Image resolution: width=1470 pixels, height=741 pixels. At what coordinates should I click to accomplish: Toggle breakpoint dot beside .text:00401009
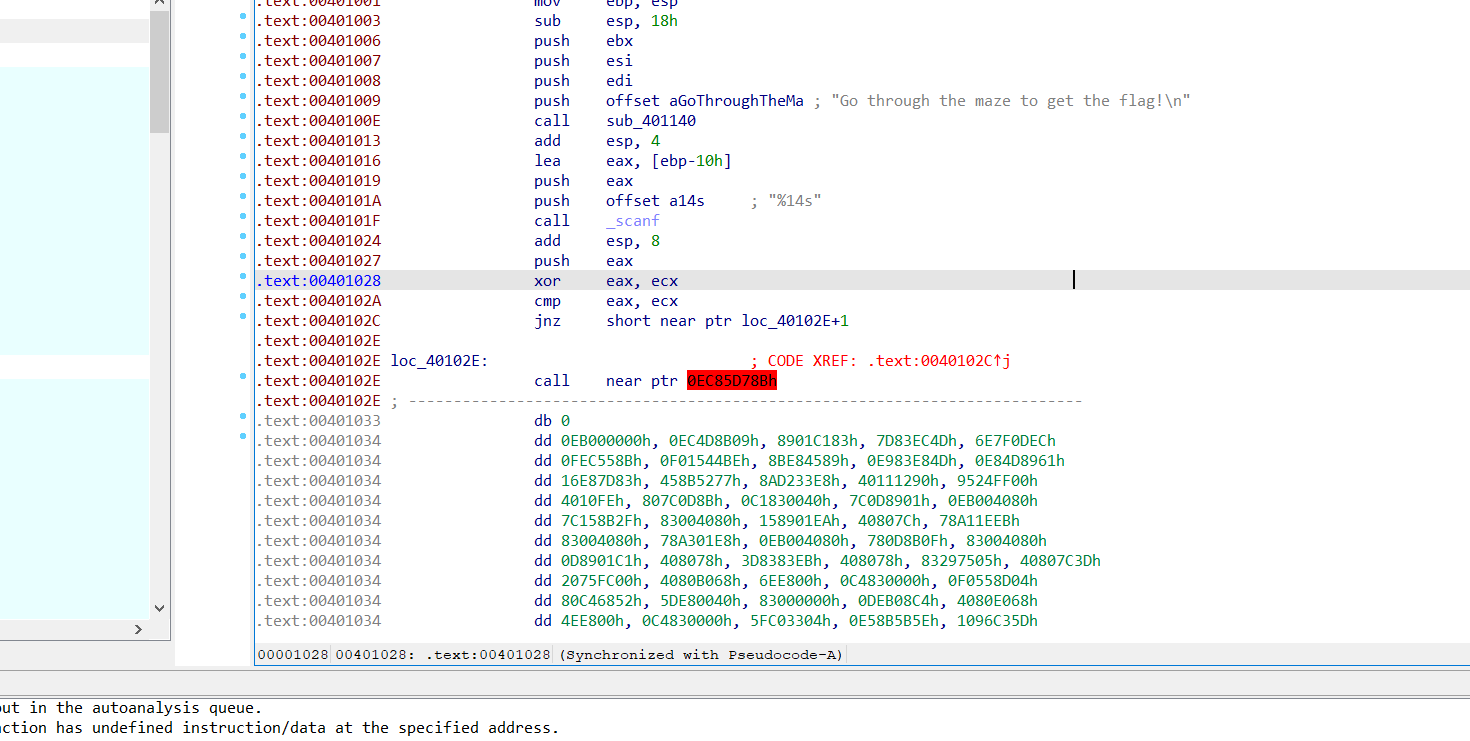tap(243, 97)
